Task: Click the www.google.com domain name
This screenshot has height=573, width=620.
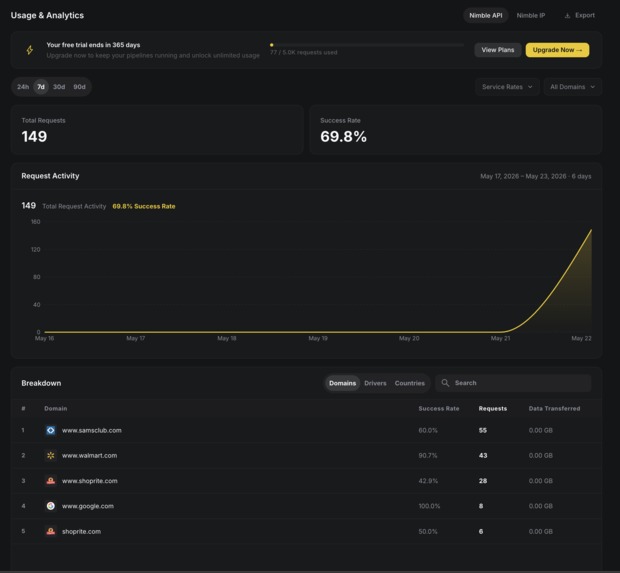Action: pos(88,506)
